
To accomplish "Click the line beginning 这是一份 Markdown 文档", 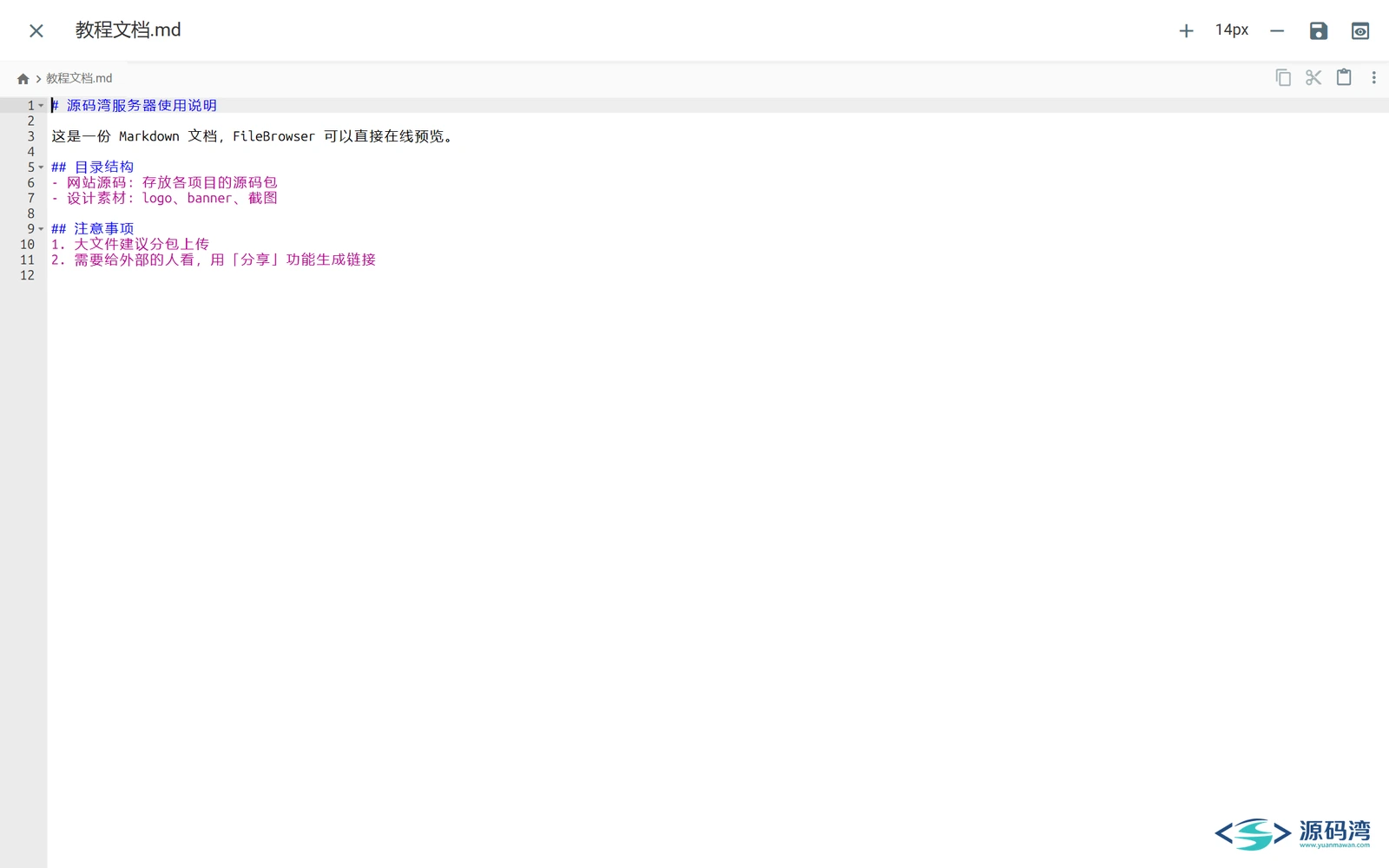I will click(x=252, y=136).
